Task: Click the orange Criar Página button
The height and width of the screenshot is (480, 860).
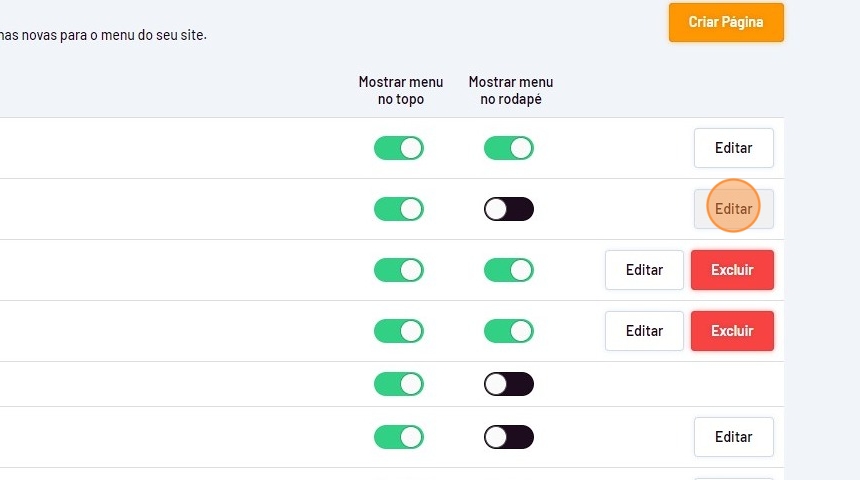Action: [x=726, y=22]
